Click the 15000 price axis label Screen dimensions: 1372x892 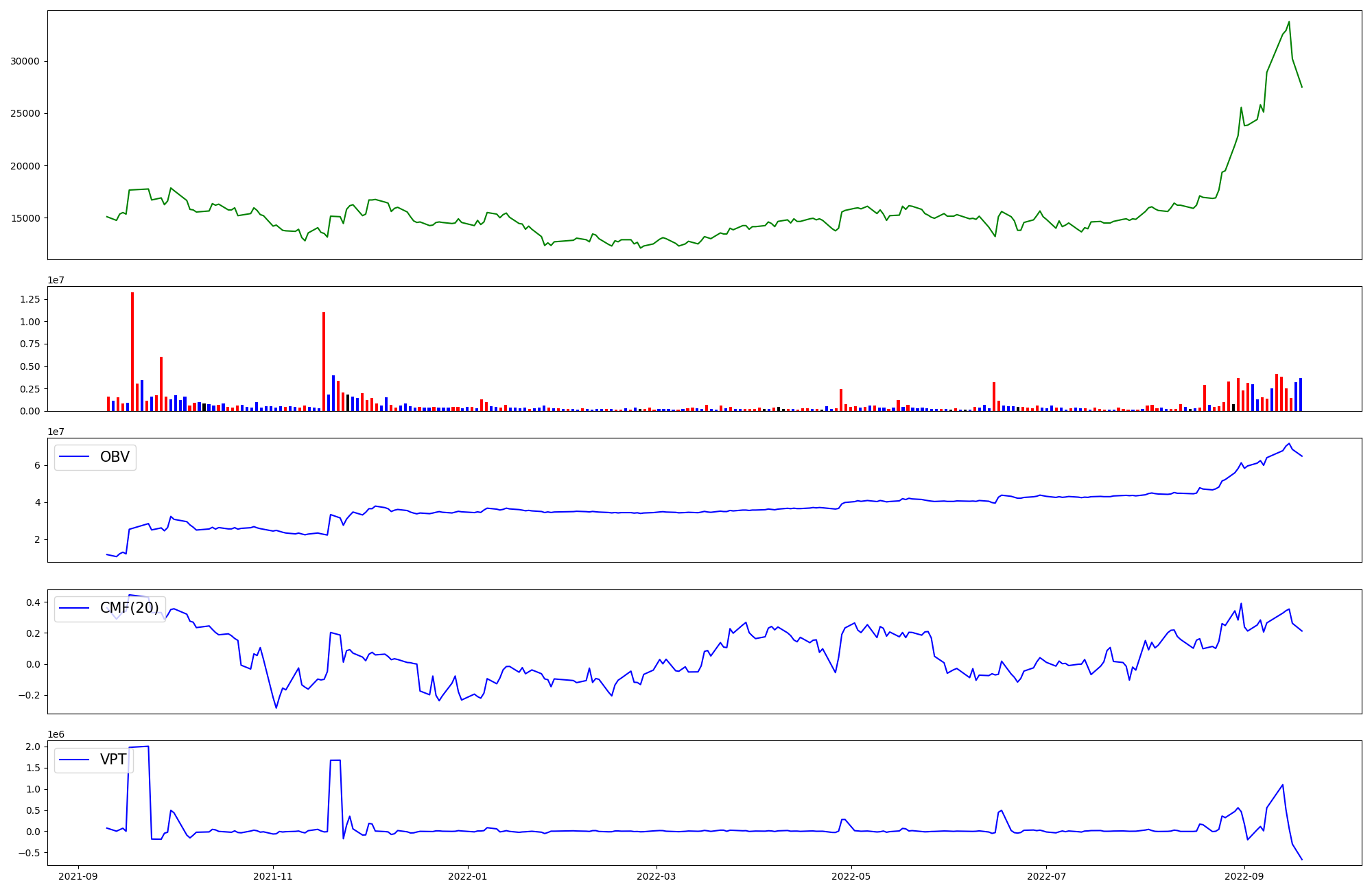pyautogui.click(x=25, y=218)
